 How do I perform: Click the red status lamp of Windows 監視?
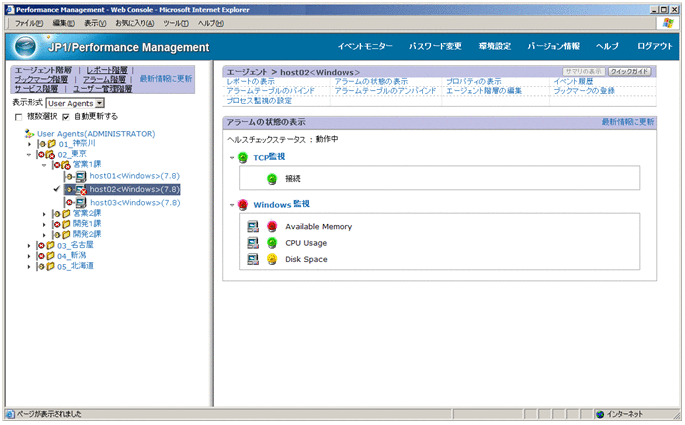[x=243, y=204]
